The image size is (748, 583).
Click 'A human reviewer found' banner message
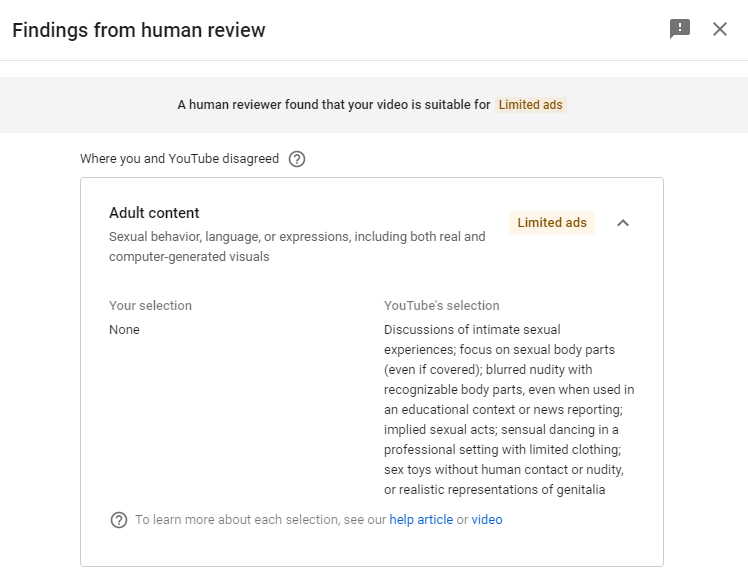tap(333, 105)
